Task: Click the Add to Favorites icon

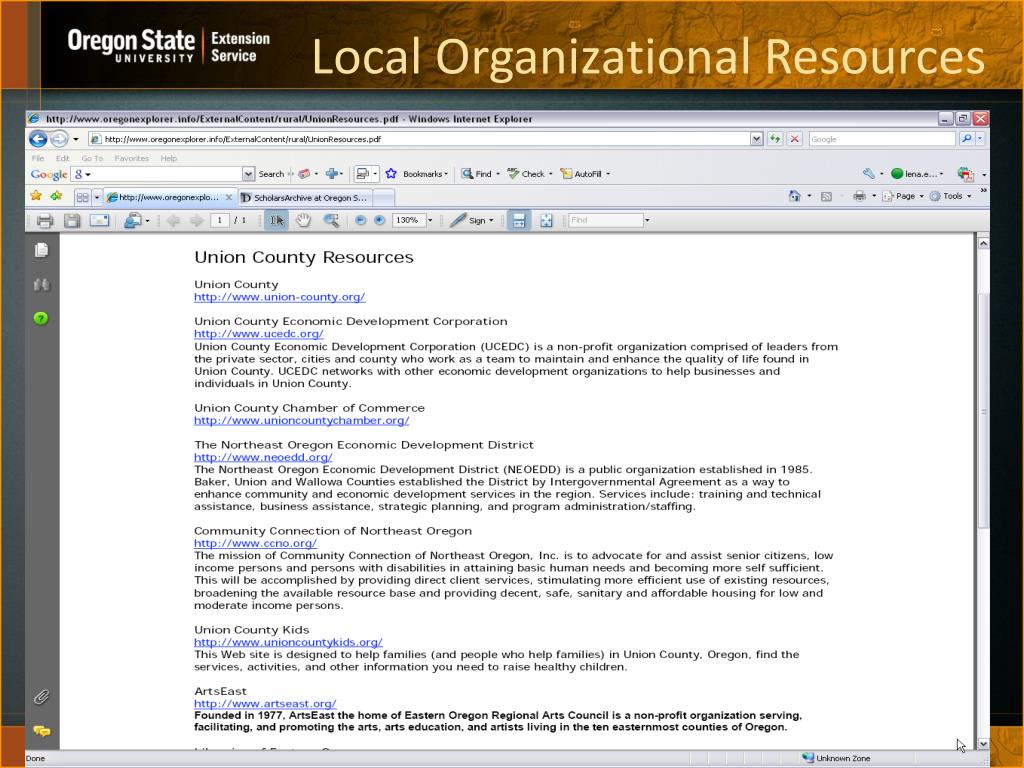Action: (x=57, y=196)
